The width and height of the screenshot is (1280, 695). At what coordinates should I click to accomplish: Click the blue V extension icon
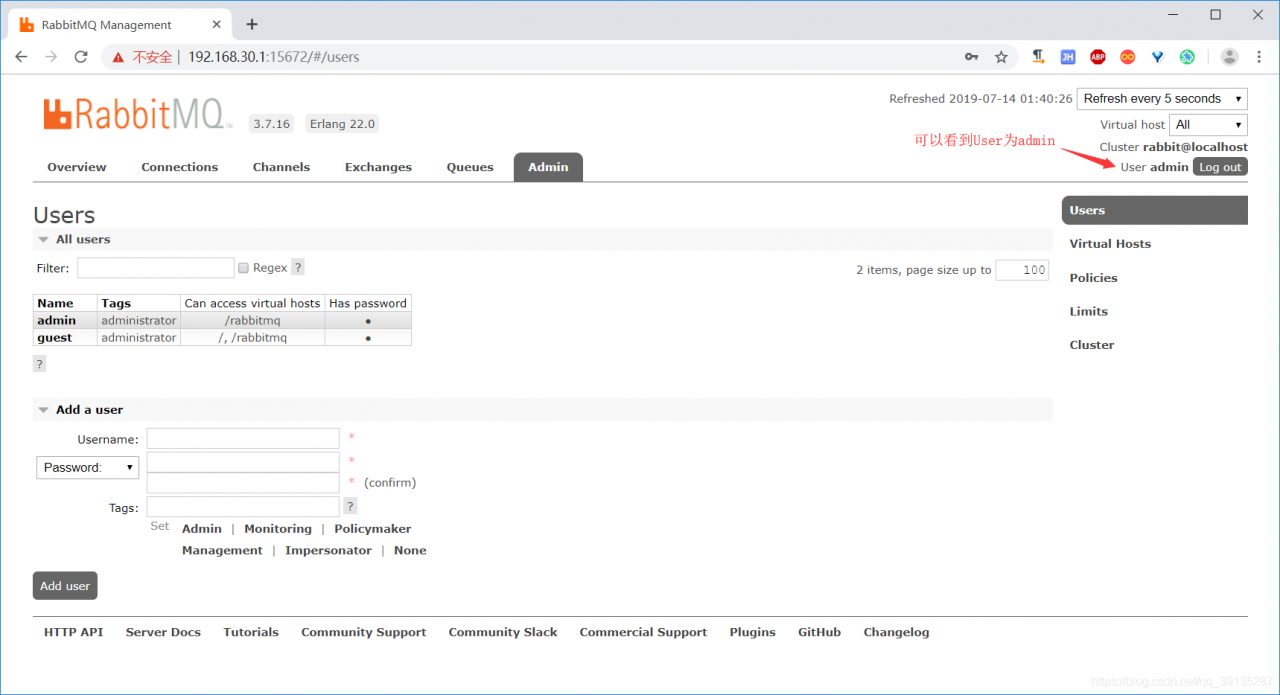(x=1157, y=57)
